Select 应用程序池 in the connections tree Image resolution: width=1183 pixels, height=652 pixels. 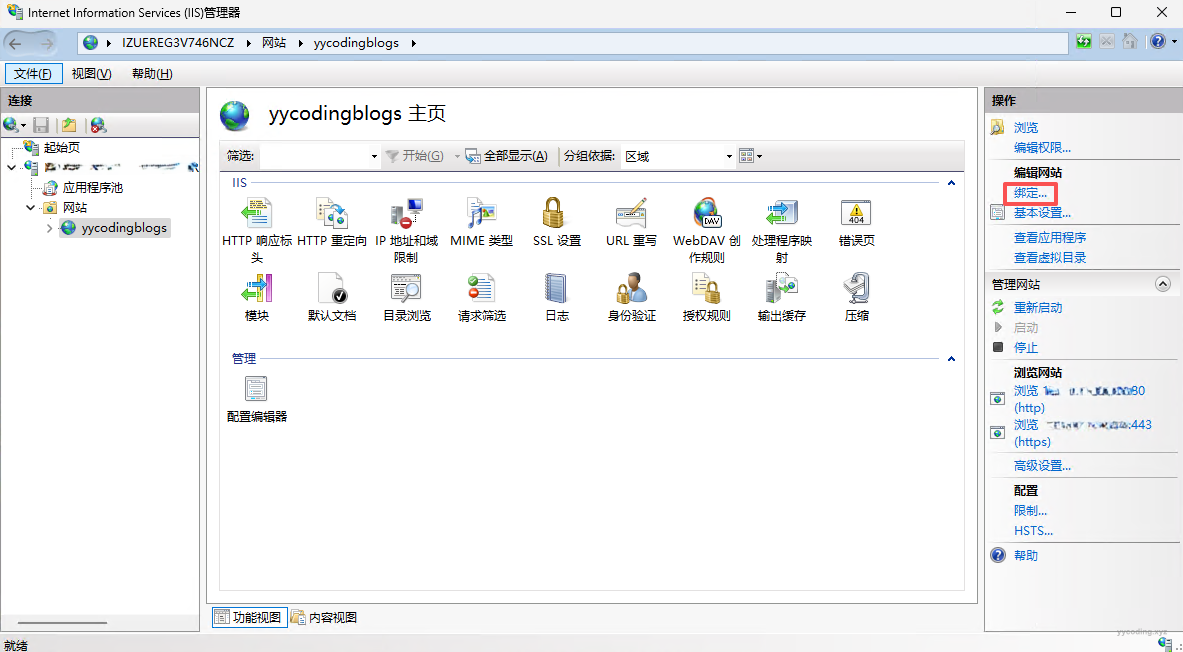click(93, 187)
